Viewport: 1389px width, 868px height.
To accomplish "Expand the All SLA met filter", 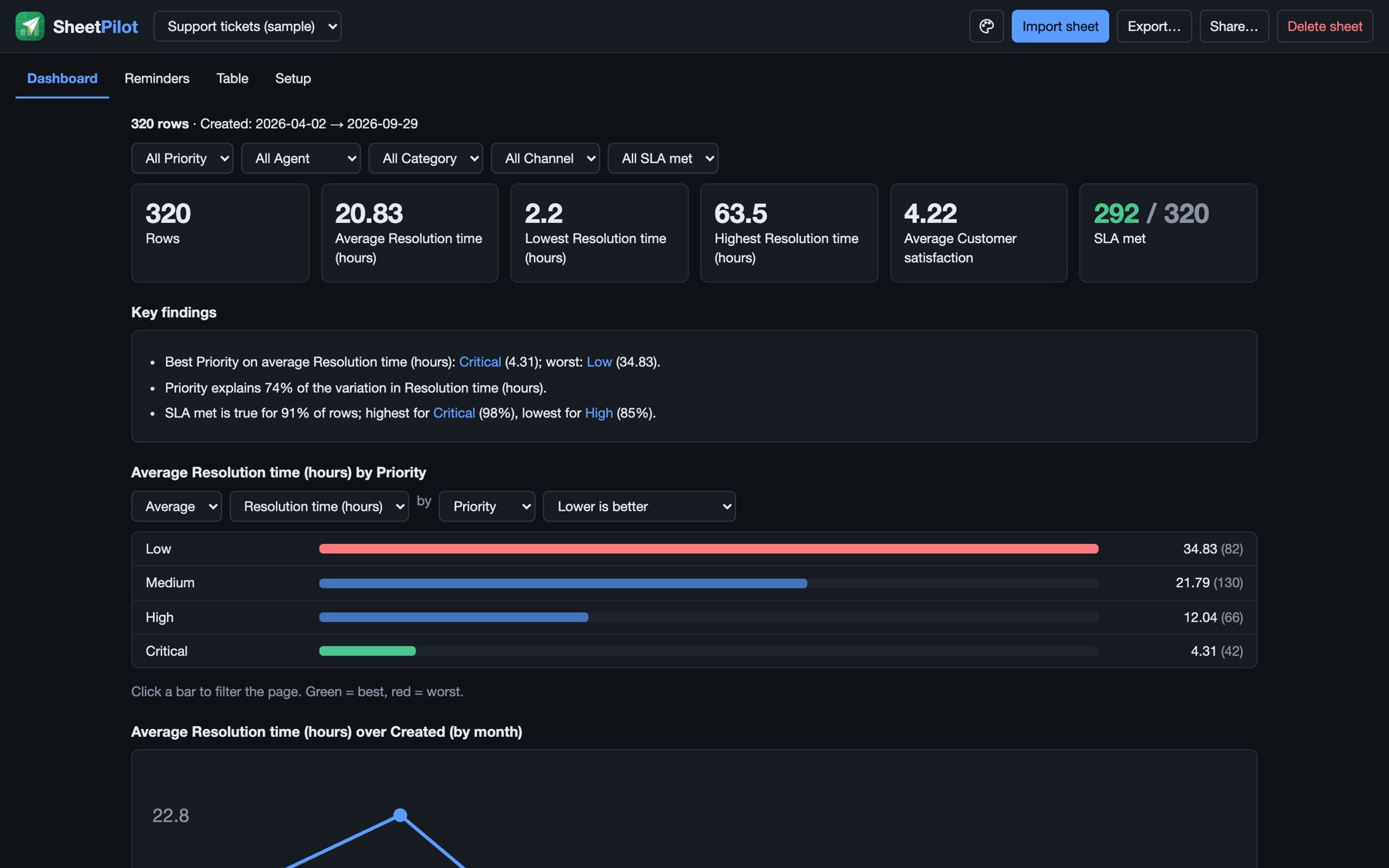I will [x=662, y=158].
